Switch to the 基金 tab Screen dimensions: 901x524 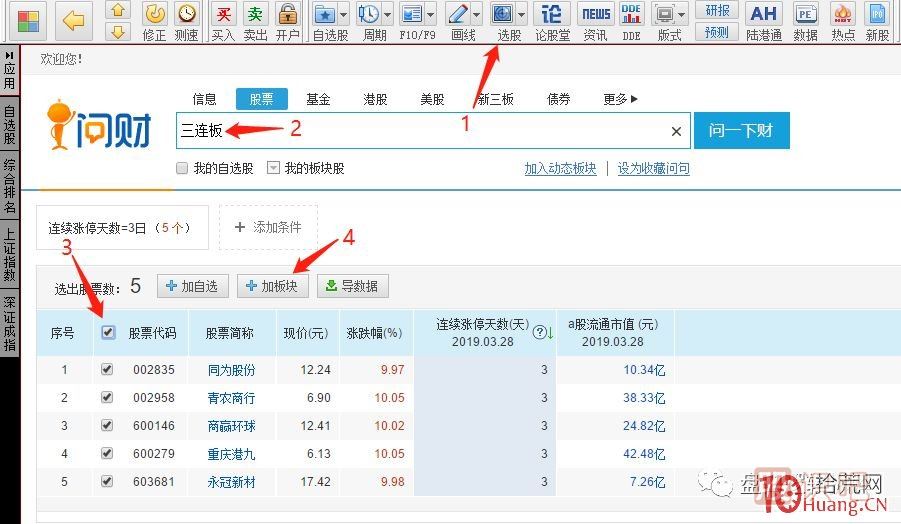(x=318, y=99)
